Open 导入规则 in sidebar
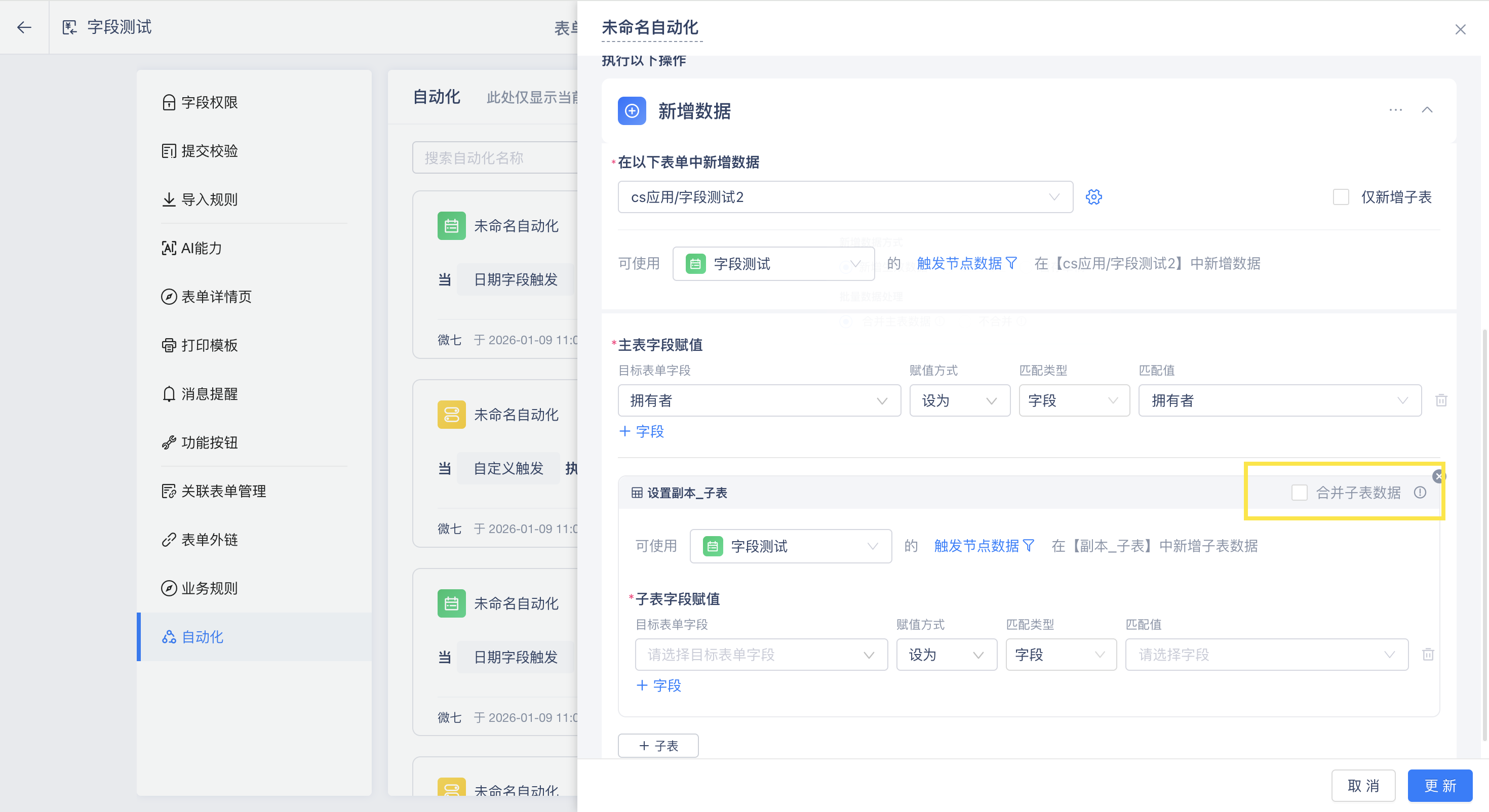The width and height of the screenshot is (1489, 812). [254, 199]
